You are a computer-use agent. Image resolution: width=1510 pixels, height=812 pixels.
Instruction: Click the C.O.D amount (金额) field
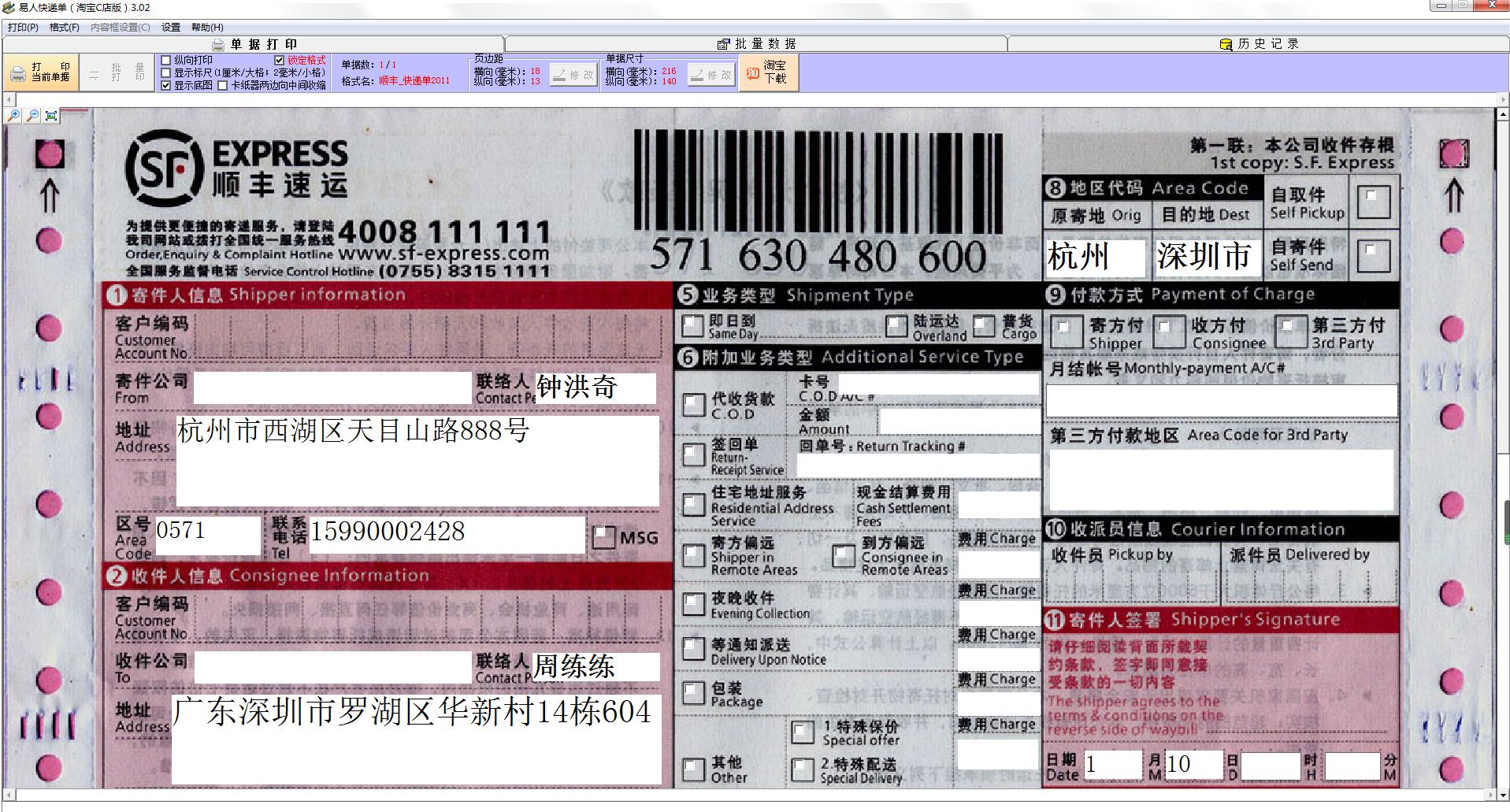(959, 421)
